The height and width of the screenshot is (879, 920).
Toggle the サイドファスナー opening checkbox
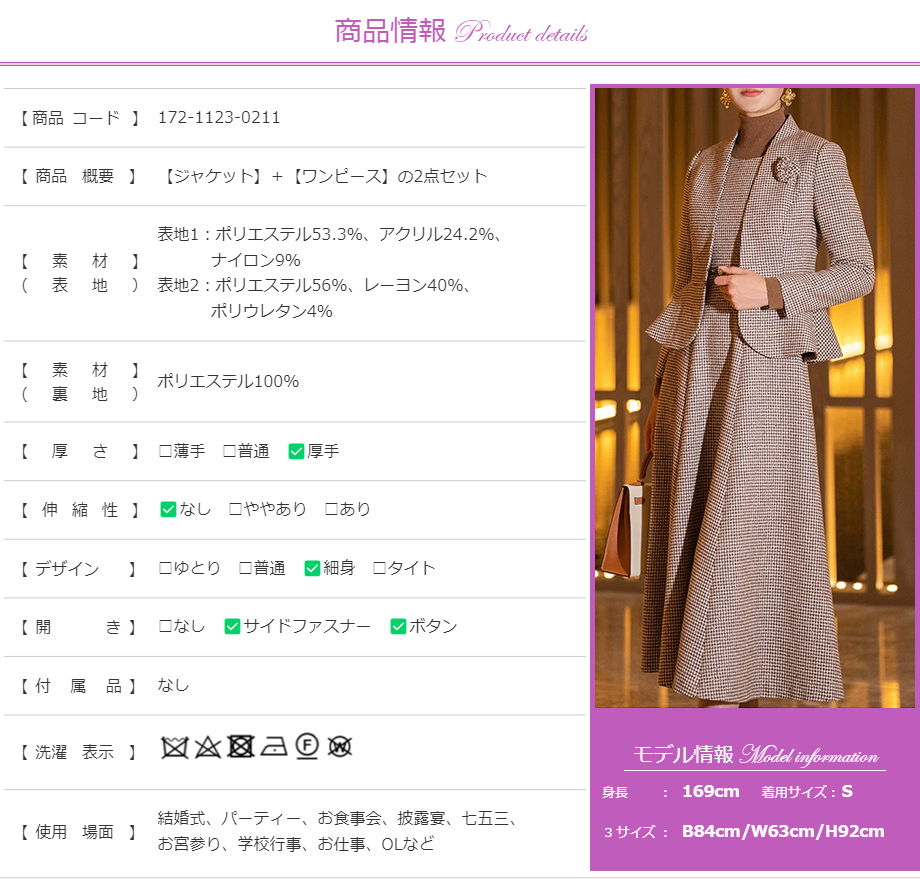(232, 626)
